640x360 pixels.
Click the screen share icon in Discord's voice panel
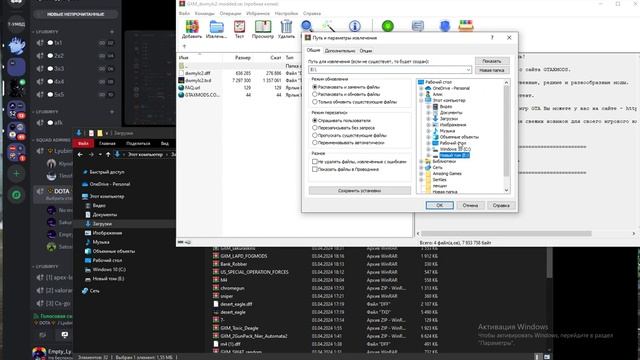point(64,335)
